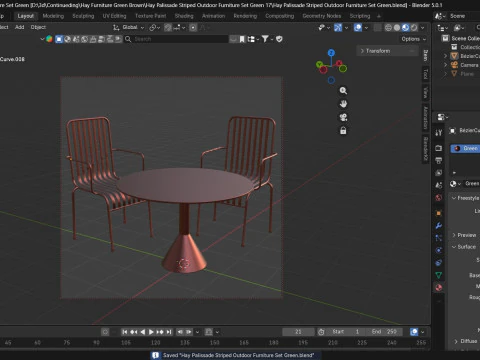The height and width of the screenshot is (360, 480).
Task: Select the Green material slot
Action: 465,148
